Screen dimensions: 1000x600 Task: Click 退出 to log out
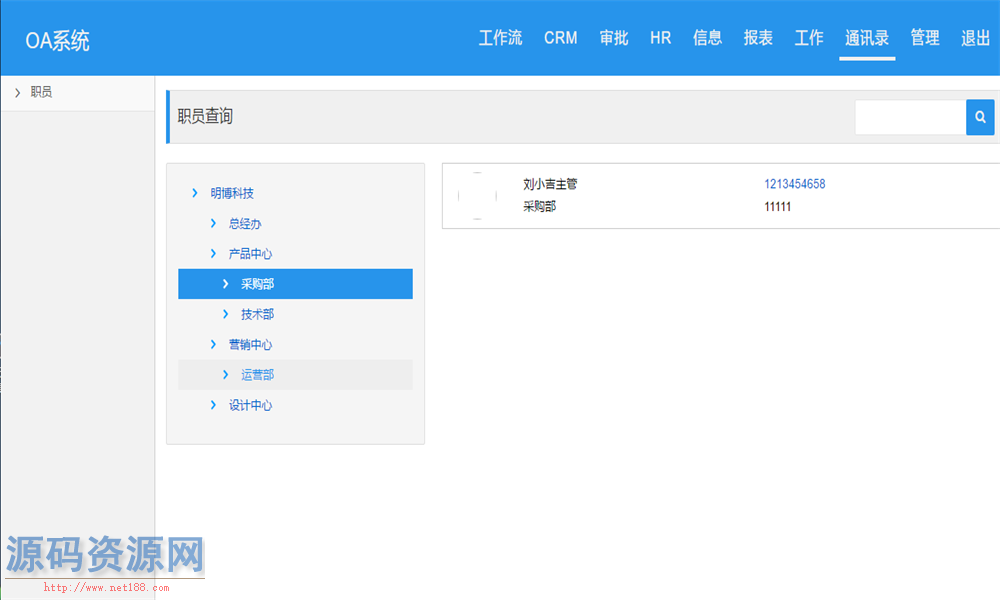coord(974,37)
